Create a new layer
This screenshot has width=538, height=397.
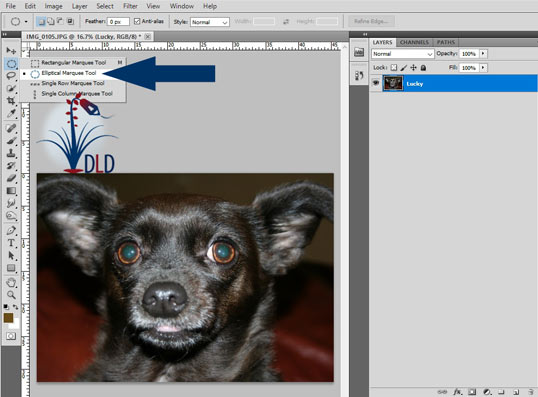(516, 392)
